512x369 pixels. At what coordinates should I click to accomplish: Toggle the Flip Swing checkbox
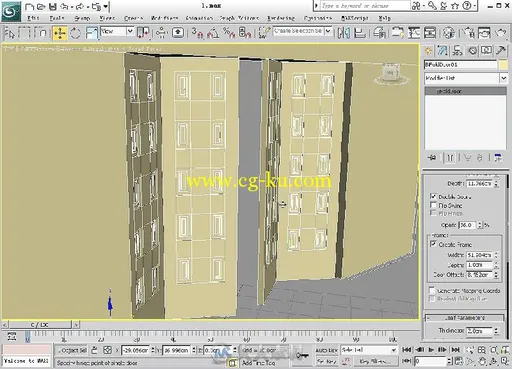tap(433, 205)
